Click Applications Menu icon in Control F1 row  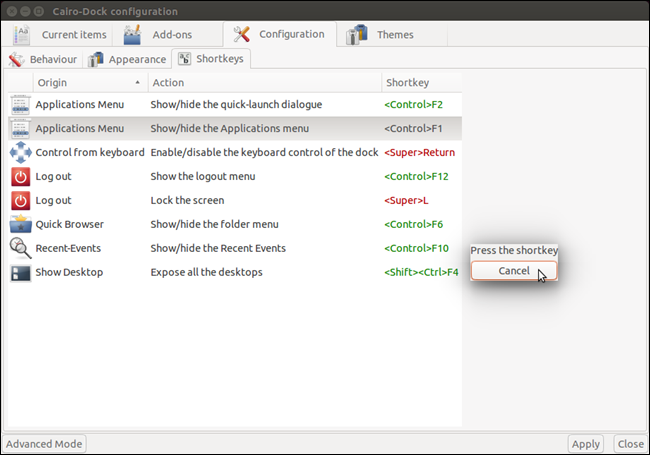point(20,128)
